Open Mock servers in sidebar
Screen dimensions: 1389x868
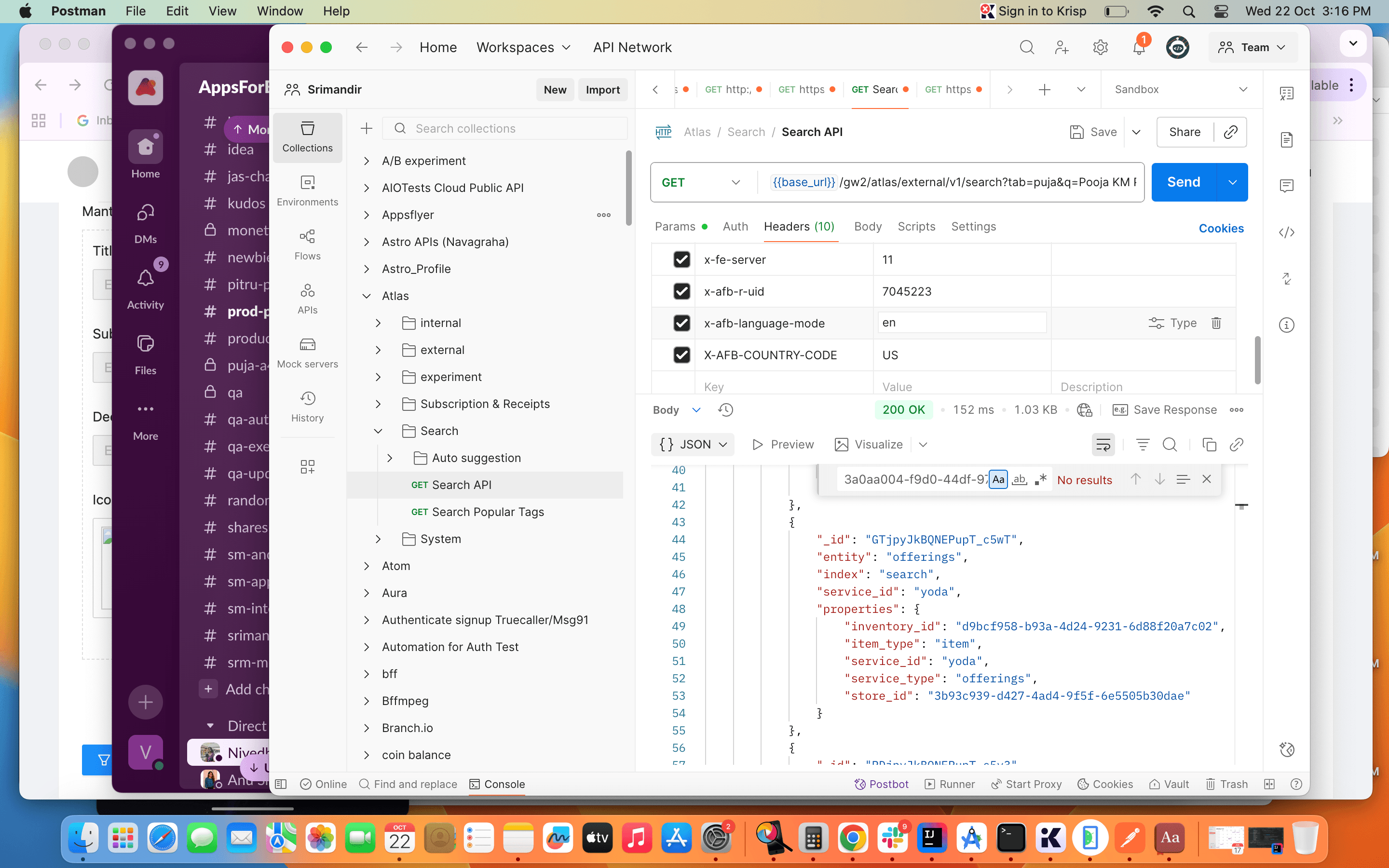[x=307, y=352]
